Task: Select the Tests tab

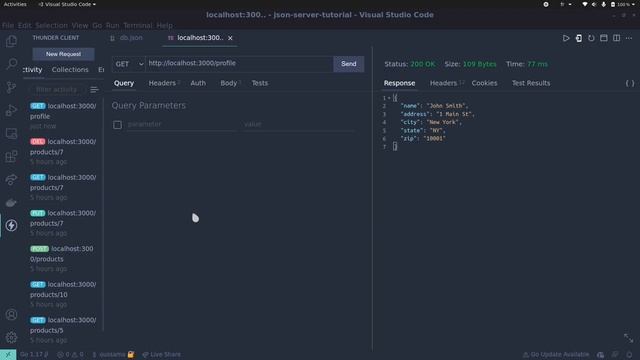Action: point(260,83)
